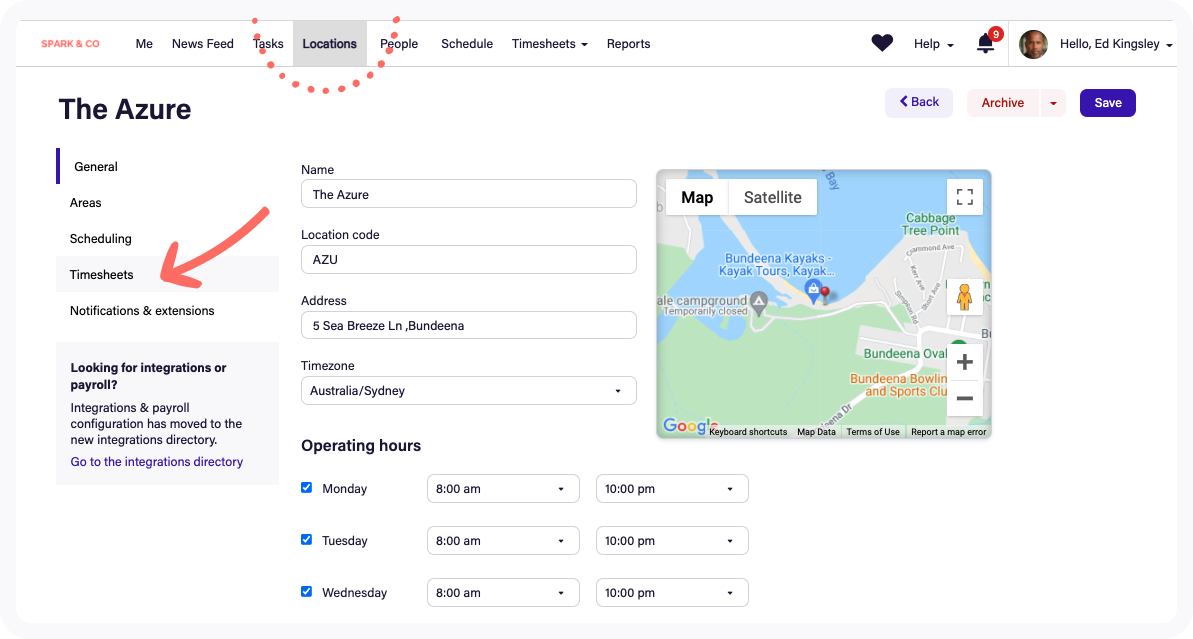The image size is (1193, 639).
Task: Open the Timesheets sidebar section
Action: tap(102, 275)
